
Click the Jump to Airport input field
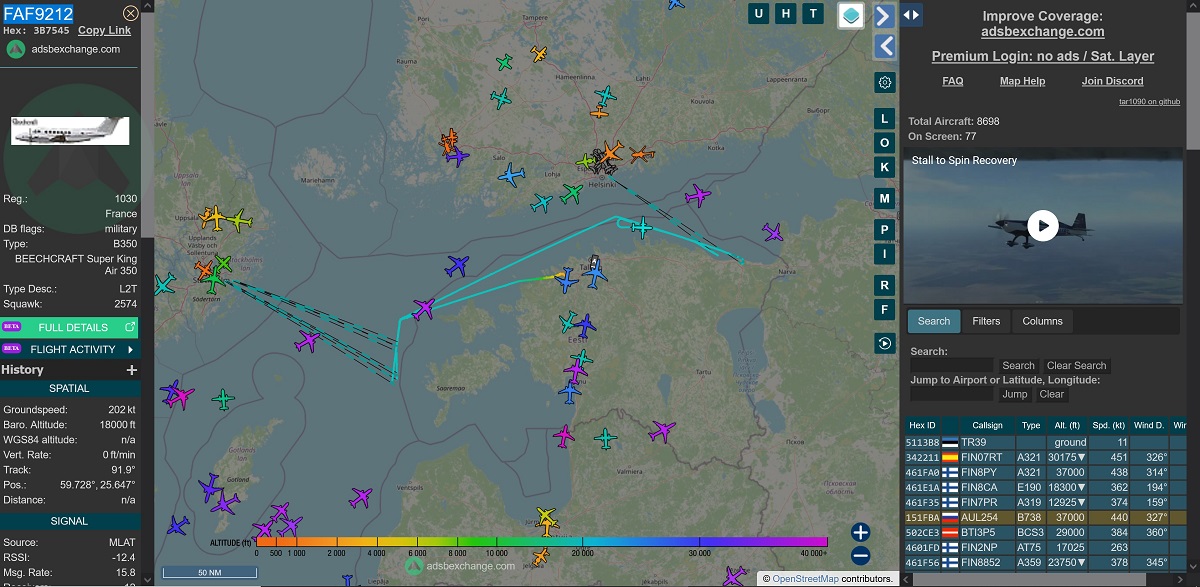pyautogui.click(x=952, y=394)
